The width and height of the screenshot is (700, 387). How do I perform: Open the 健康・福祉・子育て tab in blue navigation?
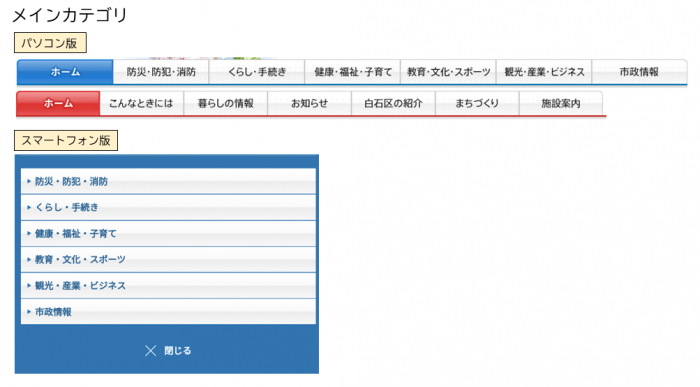(353, 72)
